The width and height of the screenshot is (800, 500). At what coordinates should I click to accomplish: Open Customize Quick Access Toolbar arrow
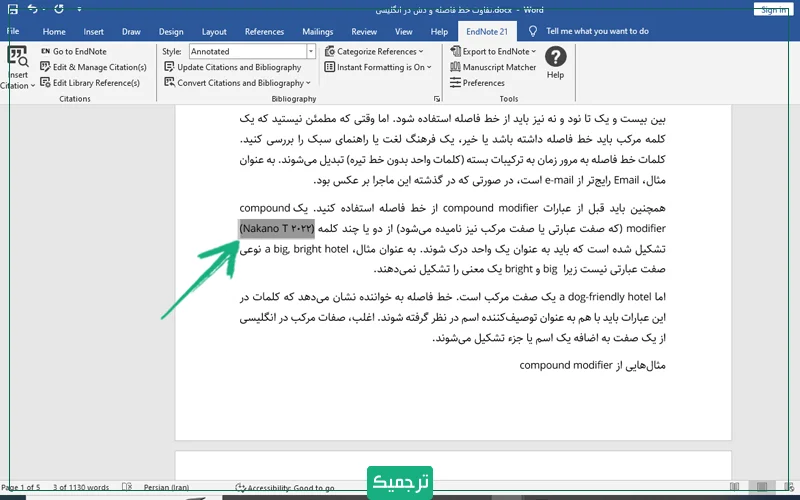(79, 9)
